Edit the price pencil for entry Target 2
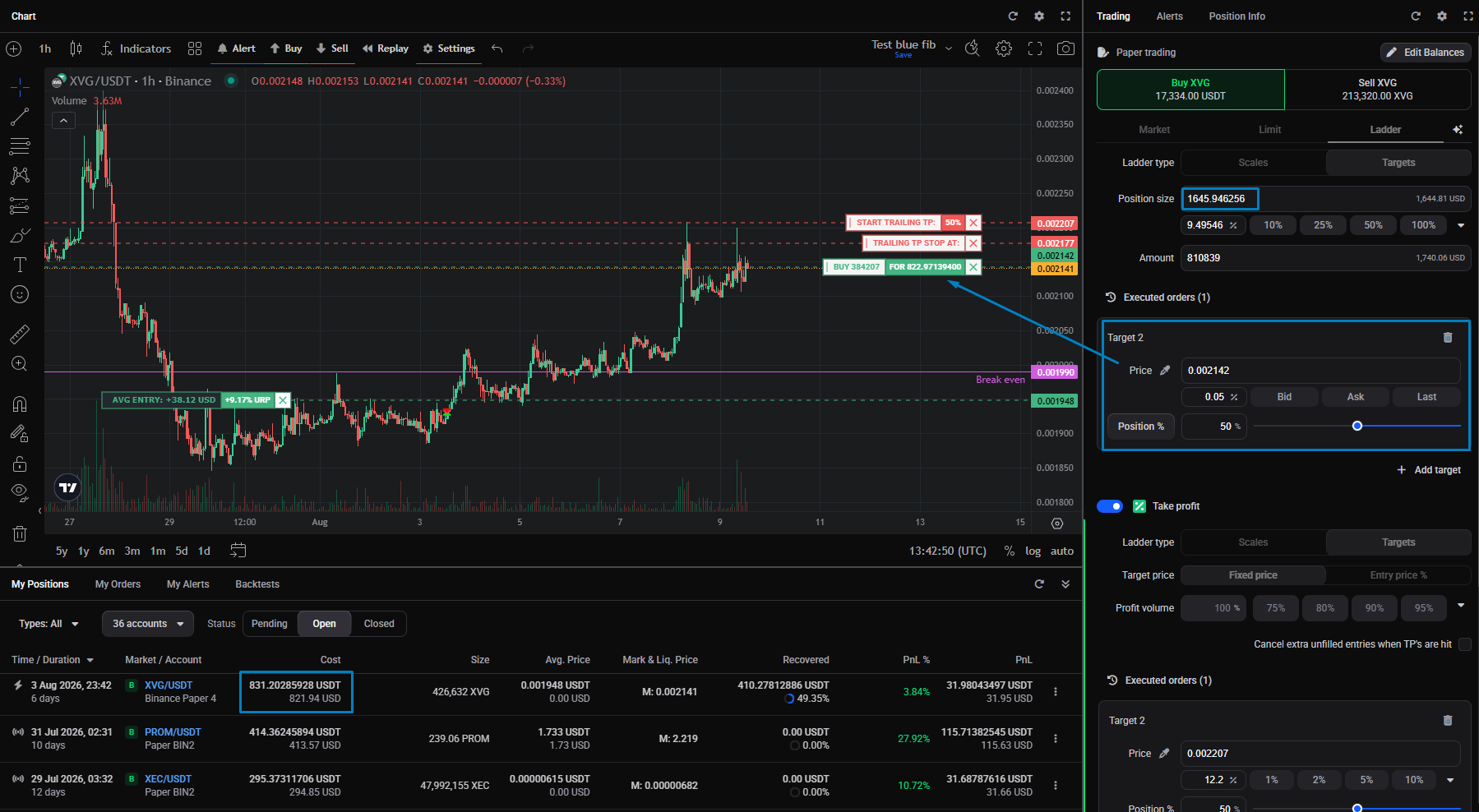 (1165, 371)
